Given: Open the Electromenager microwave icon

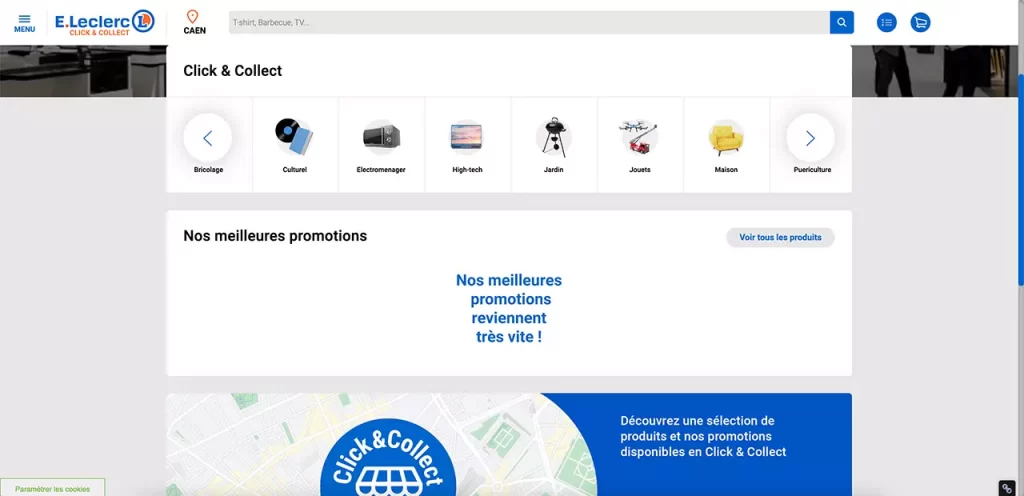Looking at the screenshot, I should (381, 137).
